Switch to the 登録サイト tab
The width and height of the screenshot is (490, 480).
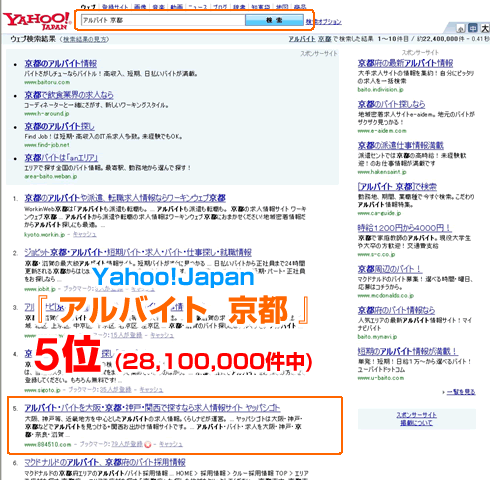(114, 7)
